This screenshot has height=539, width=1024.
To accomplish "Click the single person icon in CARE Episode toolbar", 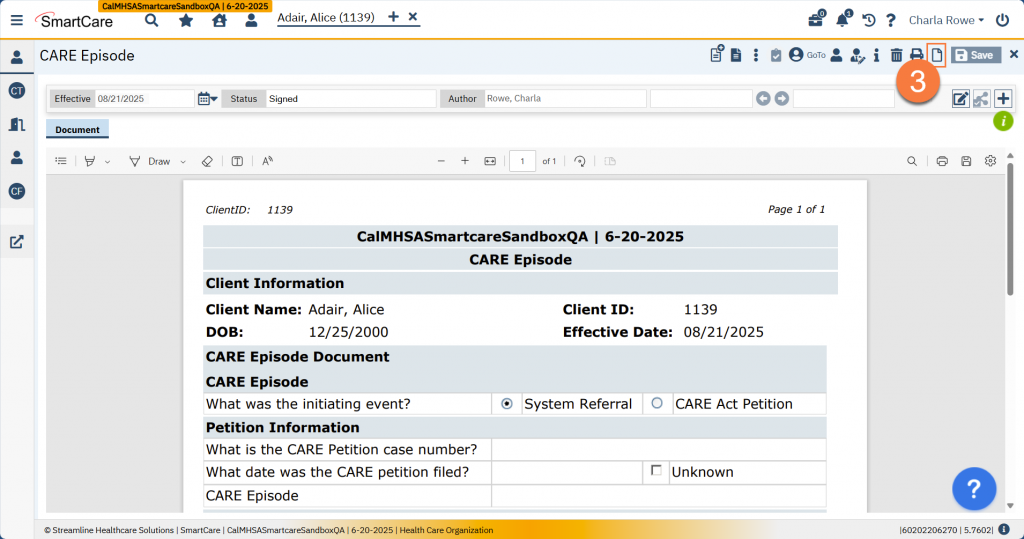I will 836,56.
